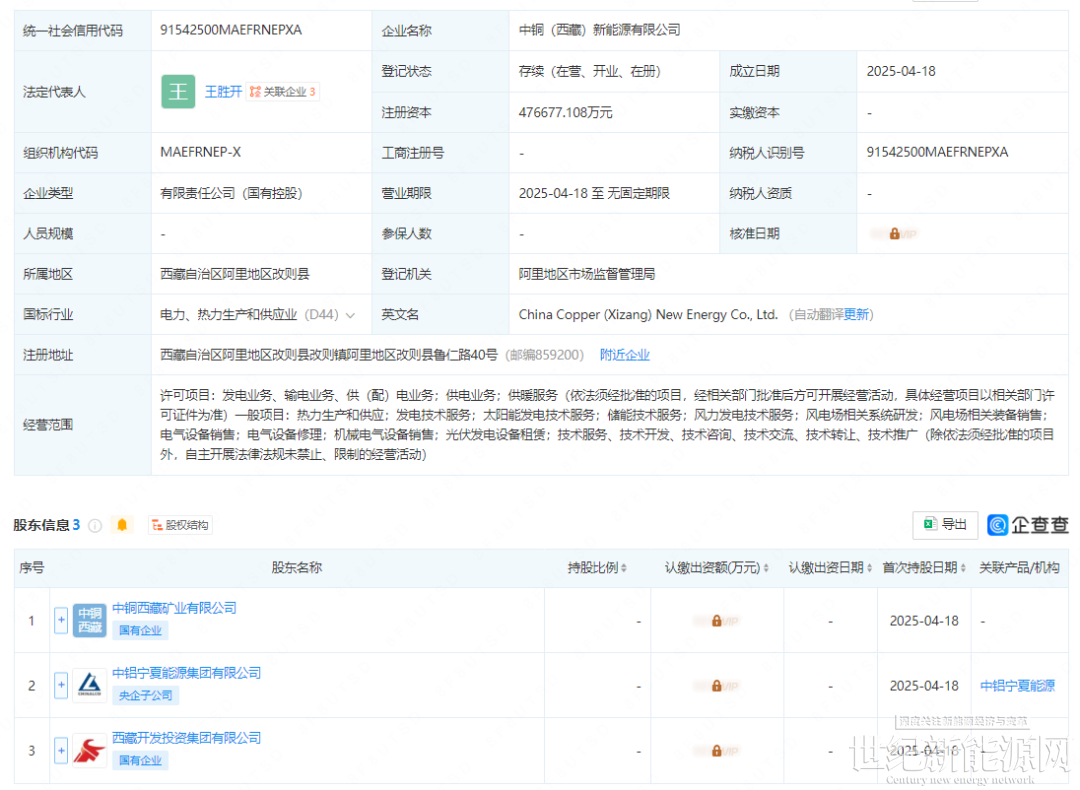Screen dimensions: 1080x790
Task: Expand the row for 中铜西藏矿业有限公司
Action: [61, 621]
